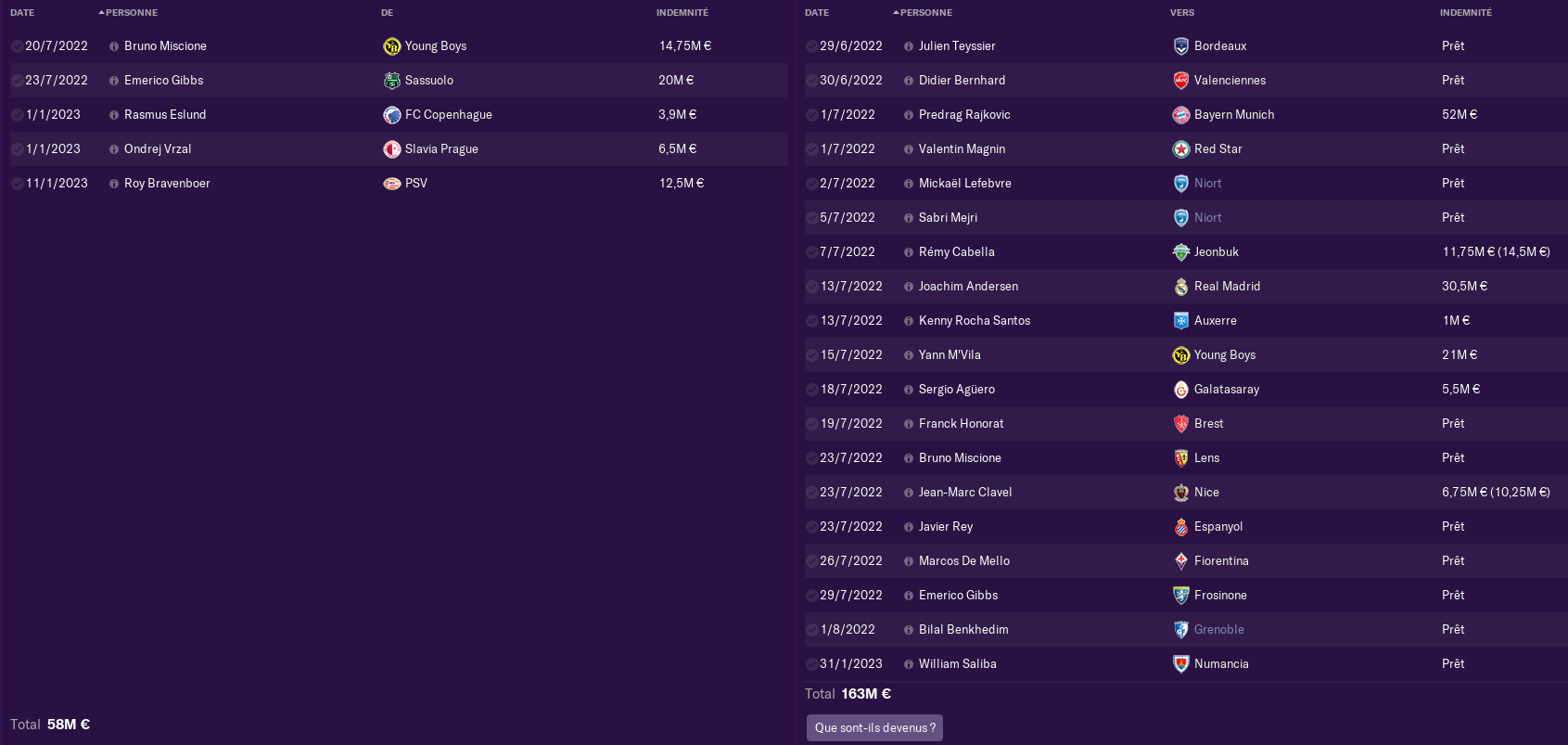Click the Red Star club badge
The image size is (1568, 745).
coord(1181,149)
